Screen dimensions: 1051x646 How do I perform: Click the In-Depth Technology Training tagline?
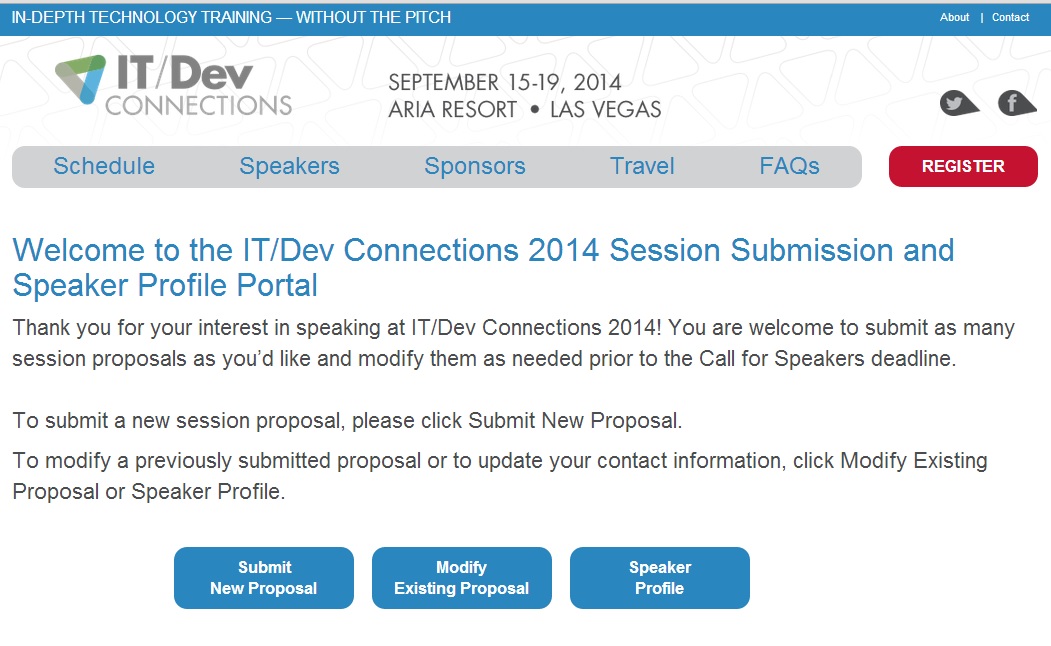[231, 17]
